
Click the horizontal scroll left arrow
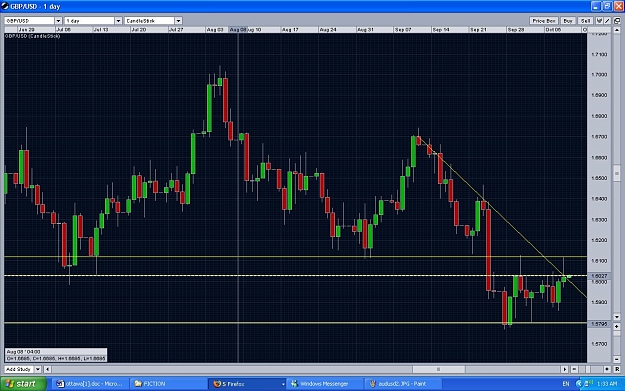(47, 369)
